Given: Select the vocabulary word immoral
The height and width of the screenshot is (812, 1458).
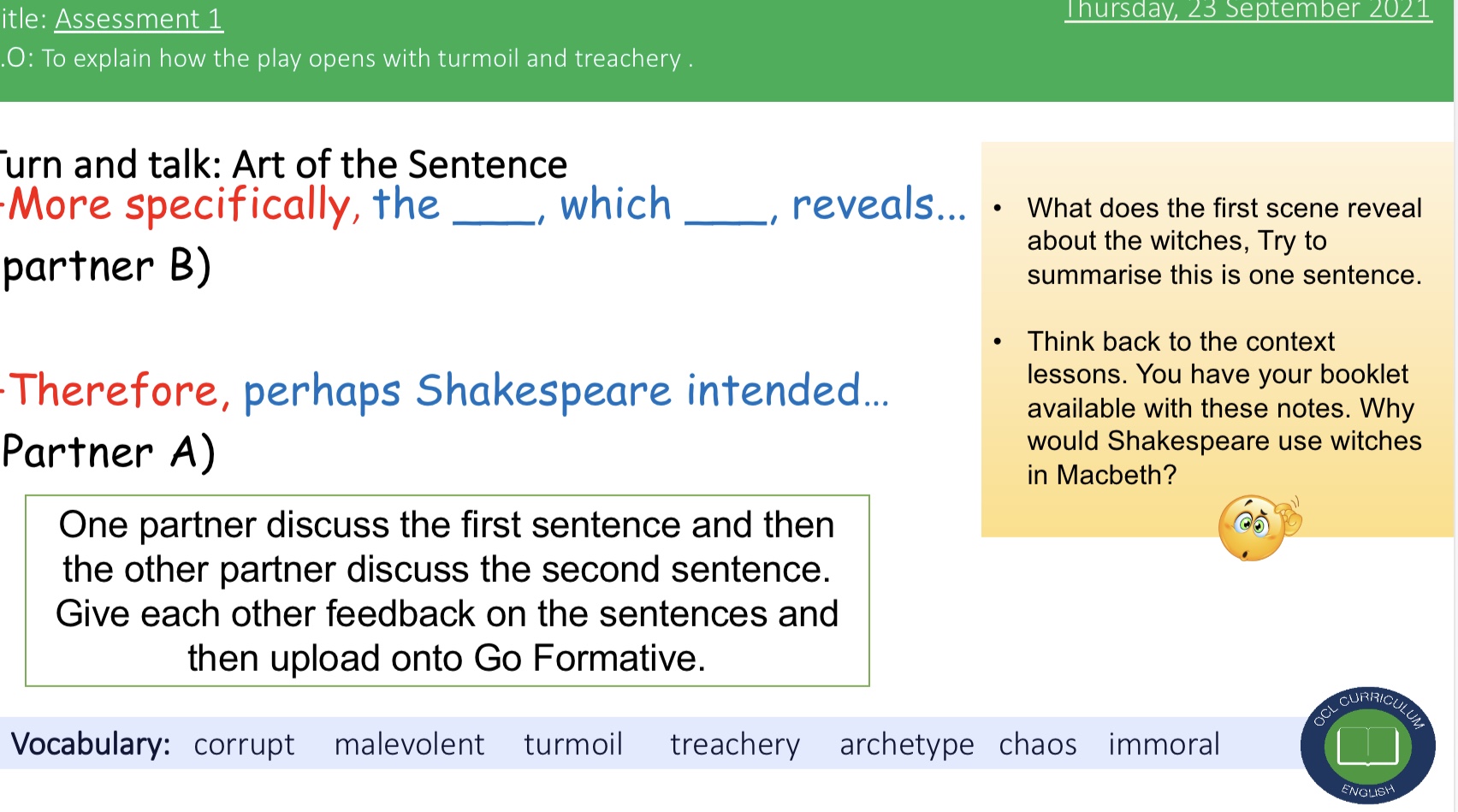Looking at the screenshot, I should coord(1164,744).
